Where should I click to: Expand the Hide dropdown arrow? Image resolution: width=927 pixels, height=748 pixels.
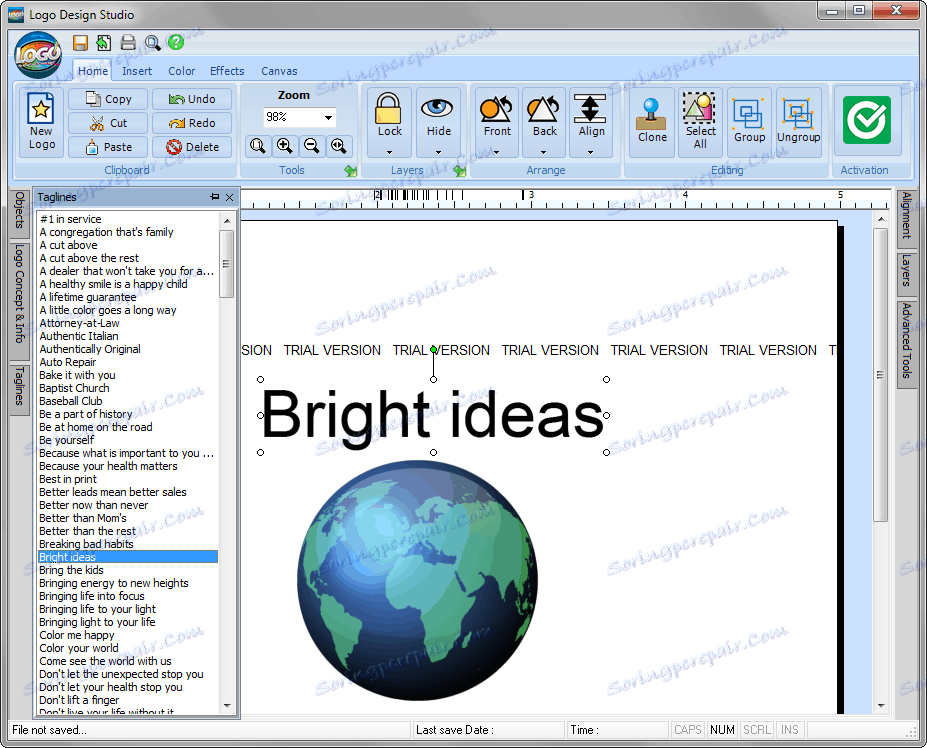tap(438, 152)
